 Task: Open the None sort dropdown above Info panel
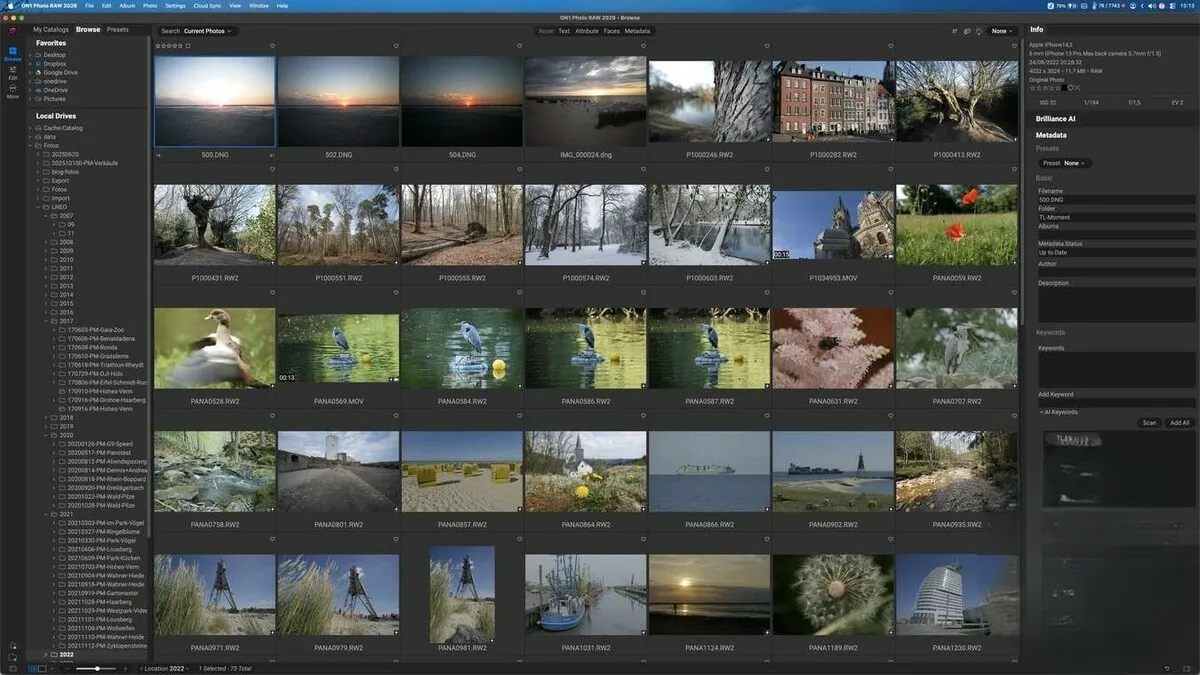[x=999, y=31]
